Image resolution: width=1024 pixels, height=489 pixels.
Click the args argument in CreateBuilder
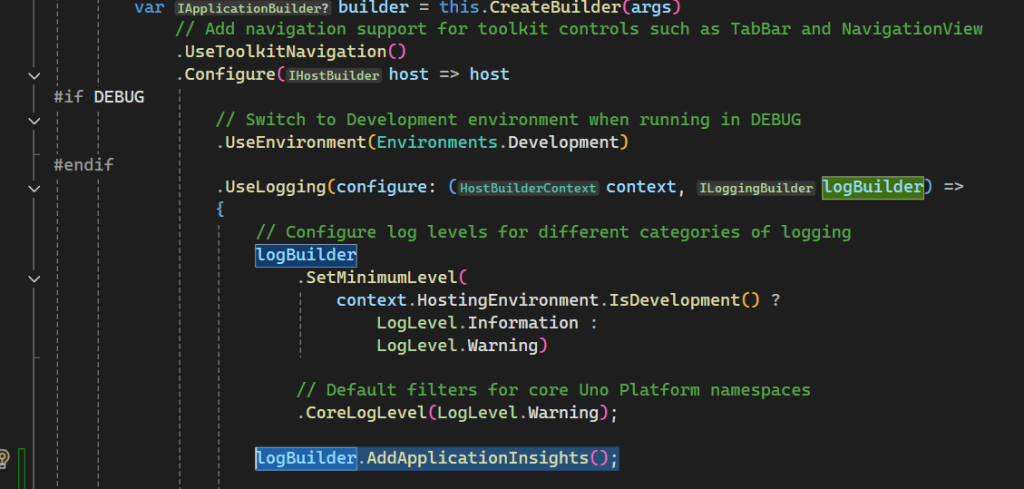[x=653, y=8]
